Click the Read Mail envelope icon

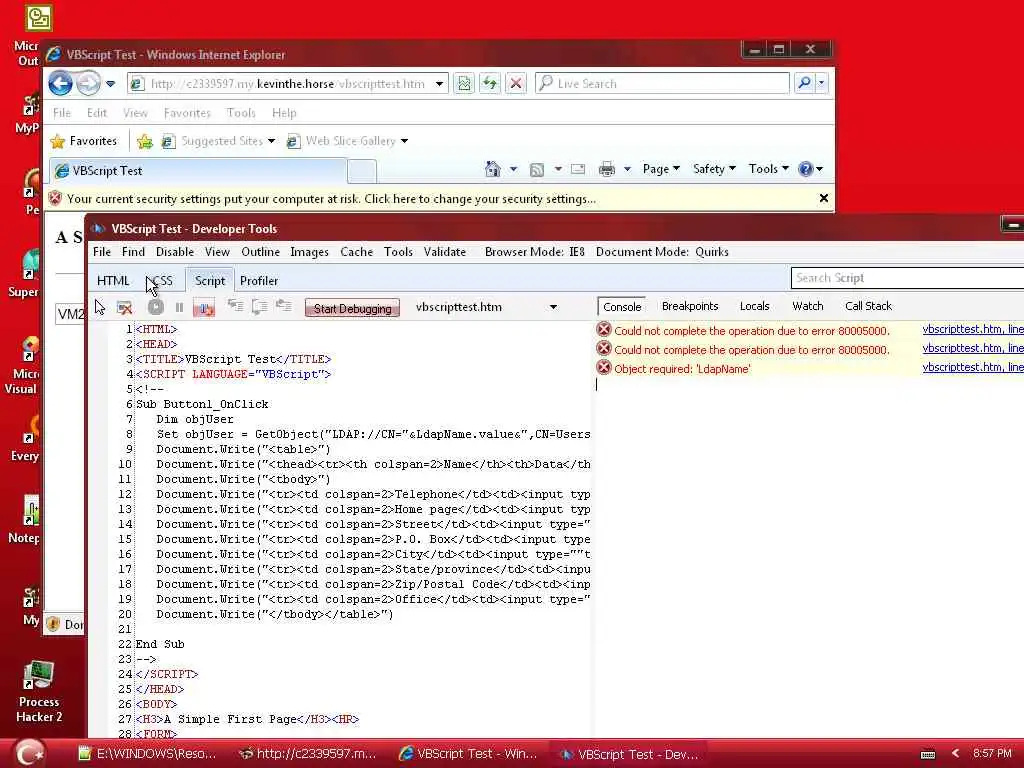click(x=578, y=169)
